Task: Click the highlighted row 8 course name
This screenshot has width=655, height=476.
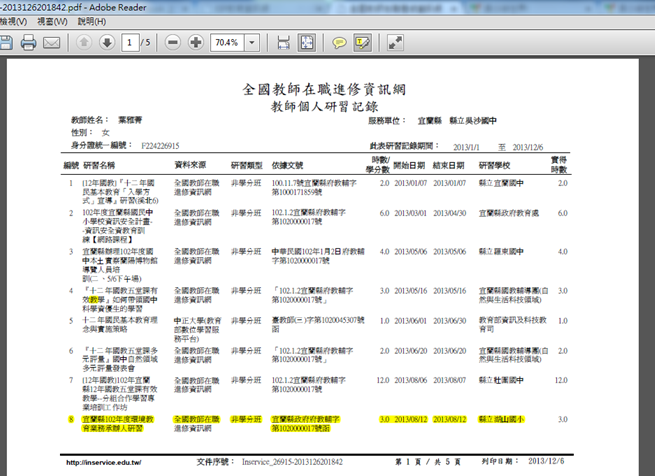Action: pyautogui.click(x=112, y=423)
